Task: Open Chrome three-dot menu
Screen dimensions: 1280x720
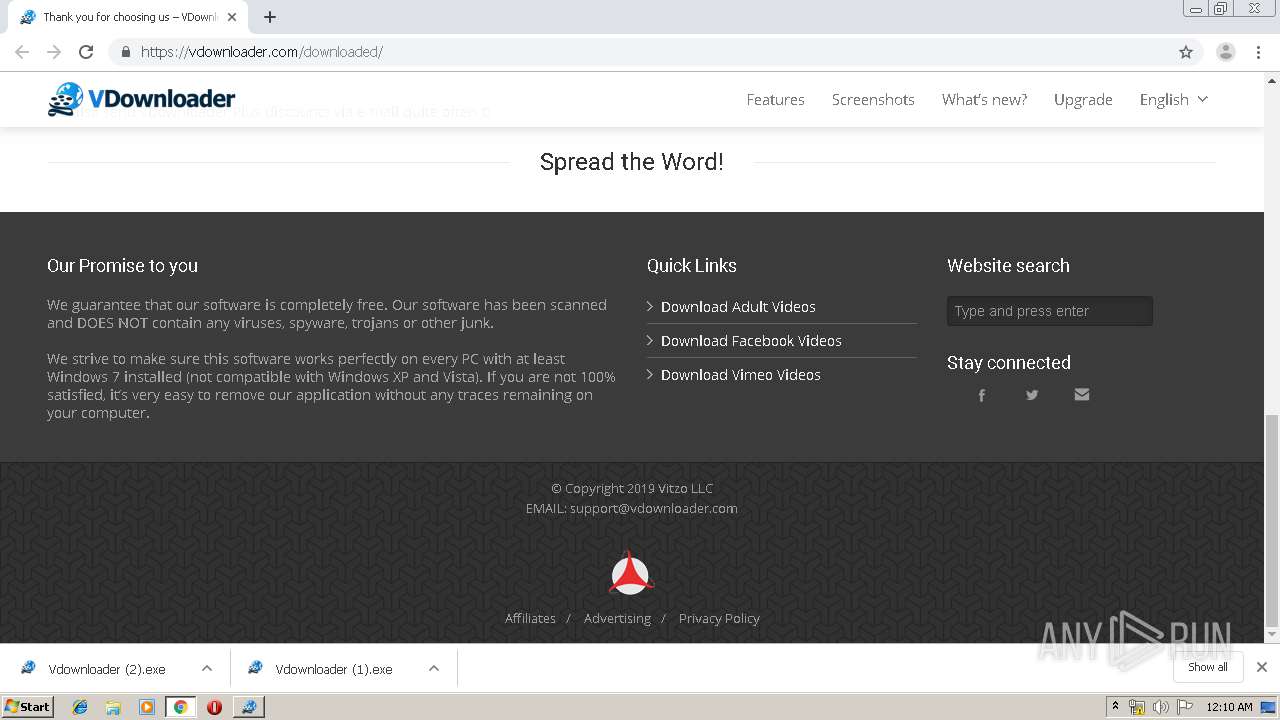Action: pos(1258,52)
